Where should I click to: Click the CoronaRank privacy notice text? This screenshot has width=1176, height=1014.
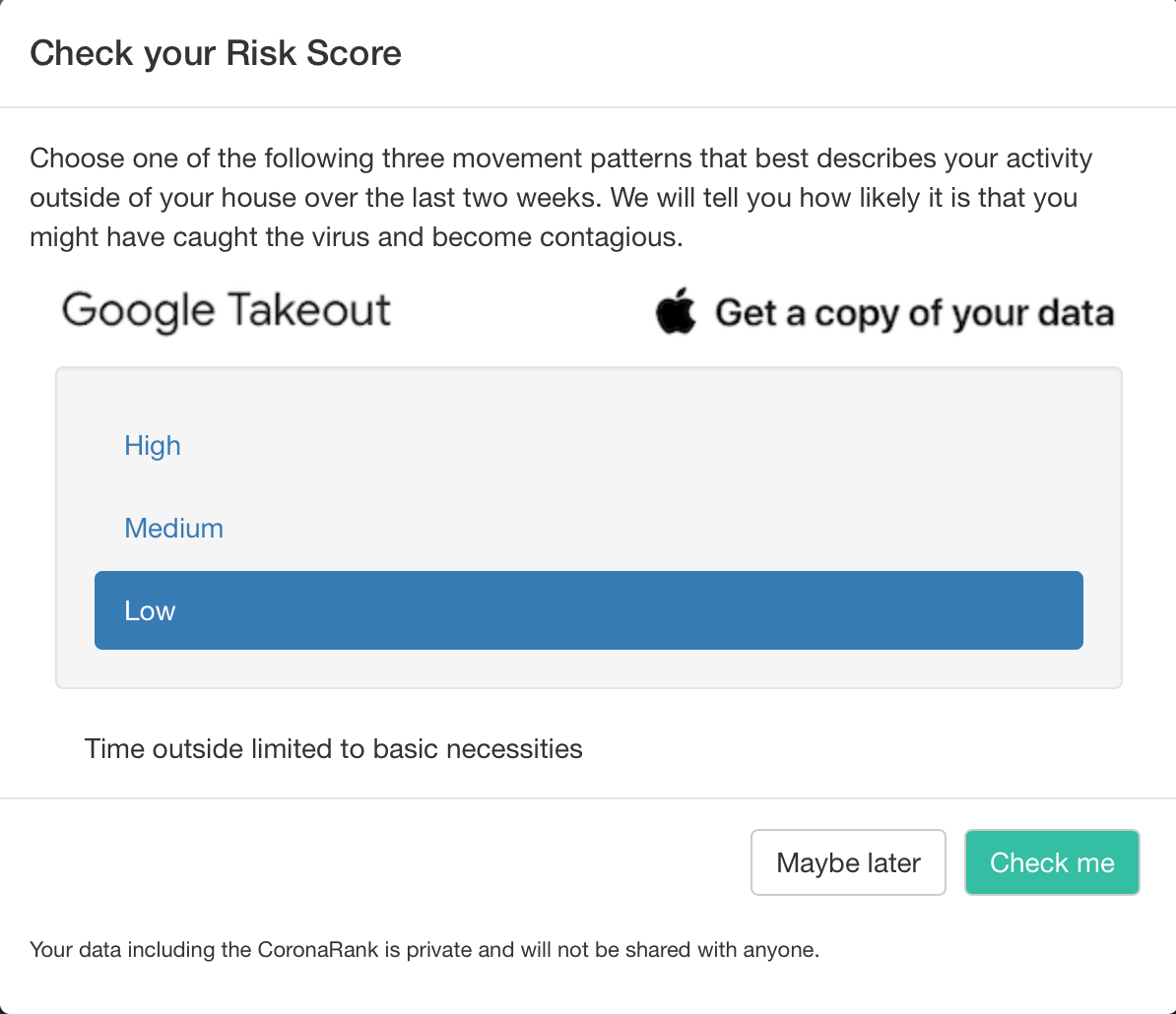pos(425,950)
